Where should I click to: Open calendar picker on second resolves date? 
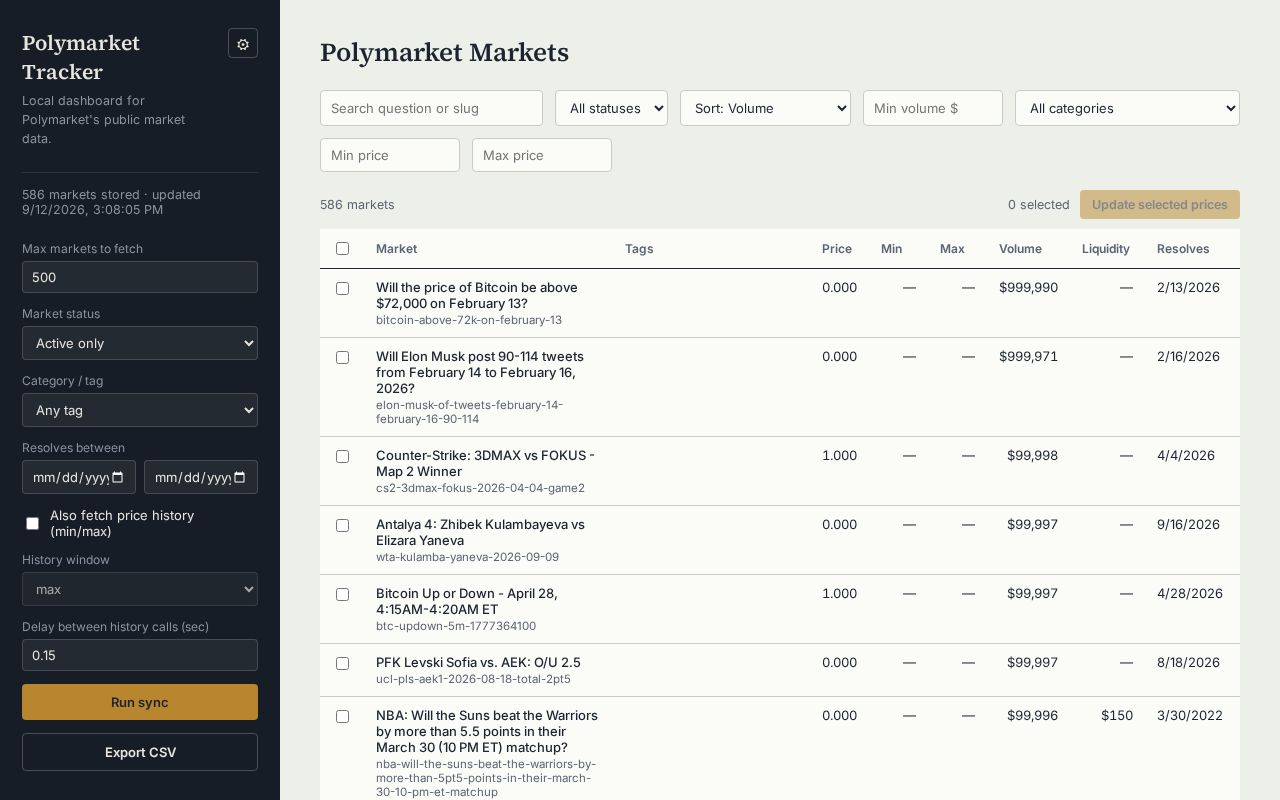click(x=240, y=477)
